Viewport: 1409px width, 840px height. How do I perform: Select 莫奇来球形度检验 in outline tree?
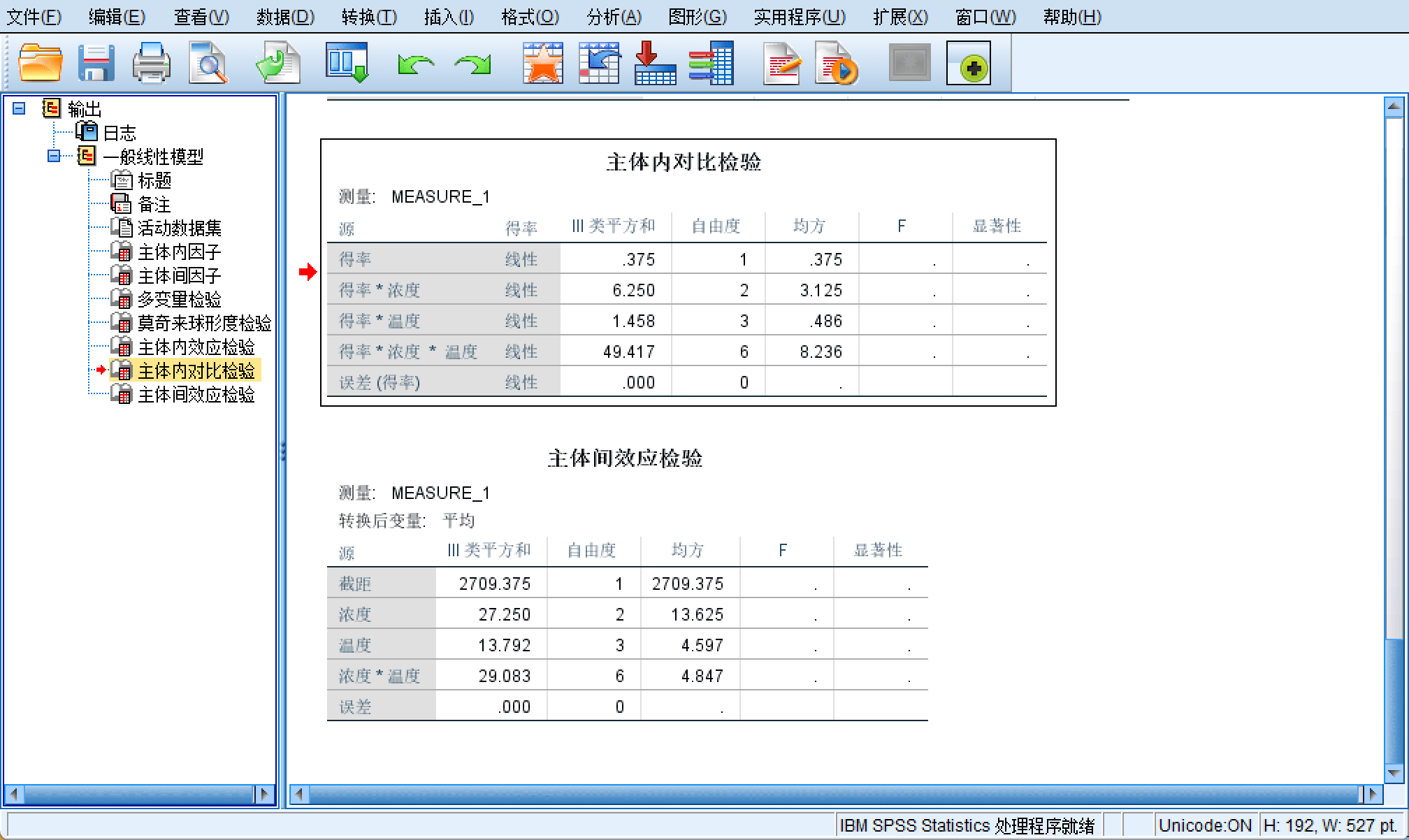click(x=203, y=324)
